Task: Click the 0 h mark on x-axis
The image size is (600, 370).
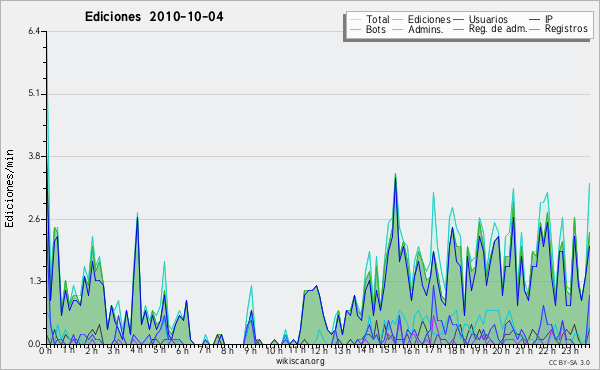Action: [x=46, y=350]
